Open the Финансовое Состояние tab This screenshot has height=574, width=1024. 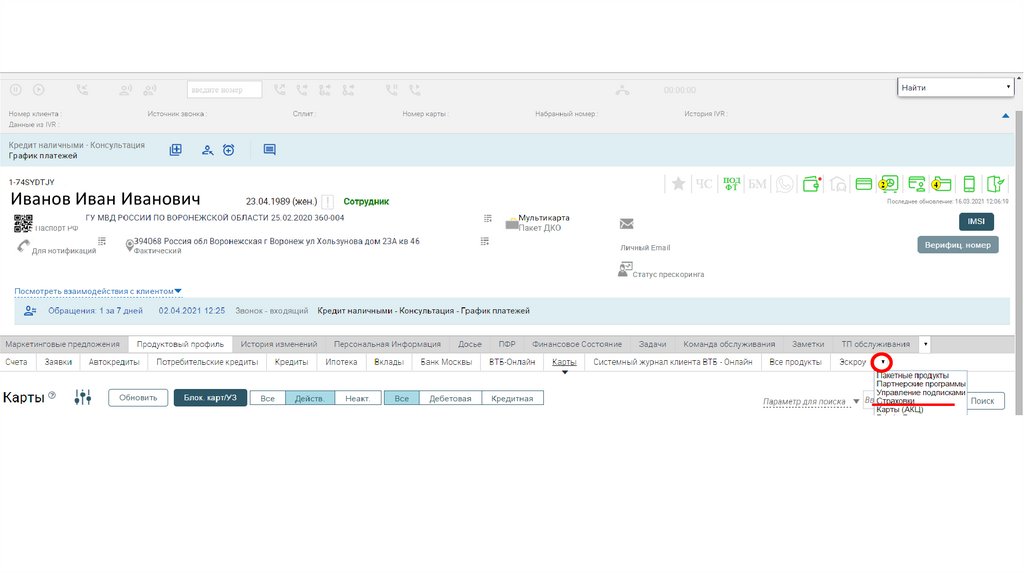click(x=577, y=344)
